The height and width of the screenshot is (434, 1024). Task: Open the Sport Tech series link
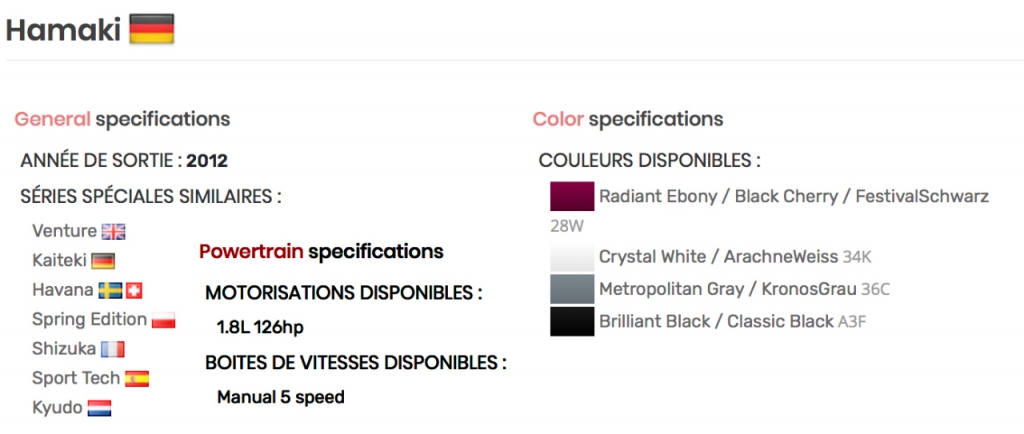76,379
